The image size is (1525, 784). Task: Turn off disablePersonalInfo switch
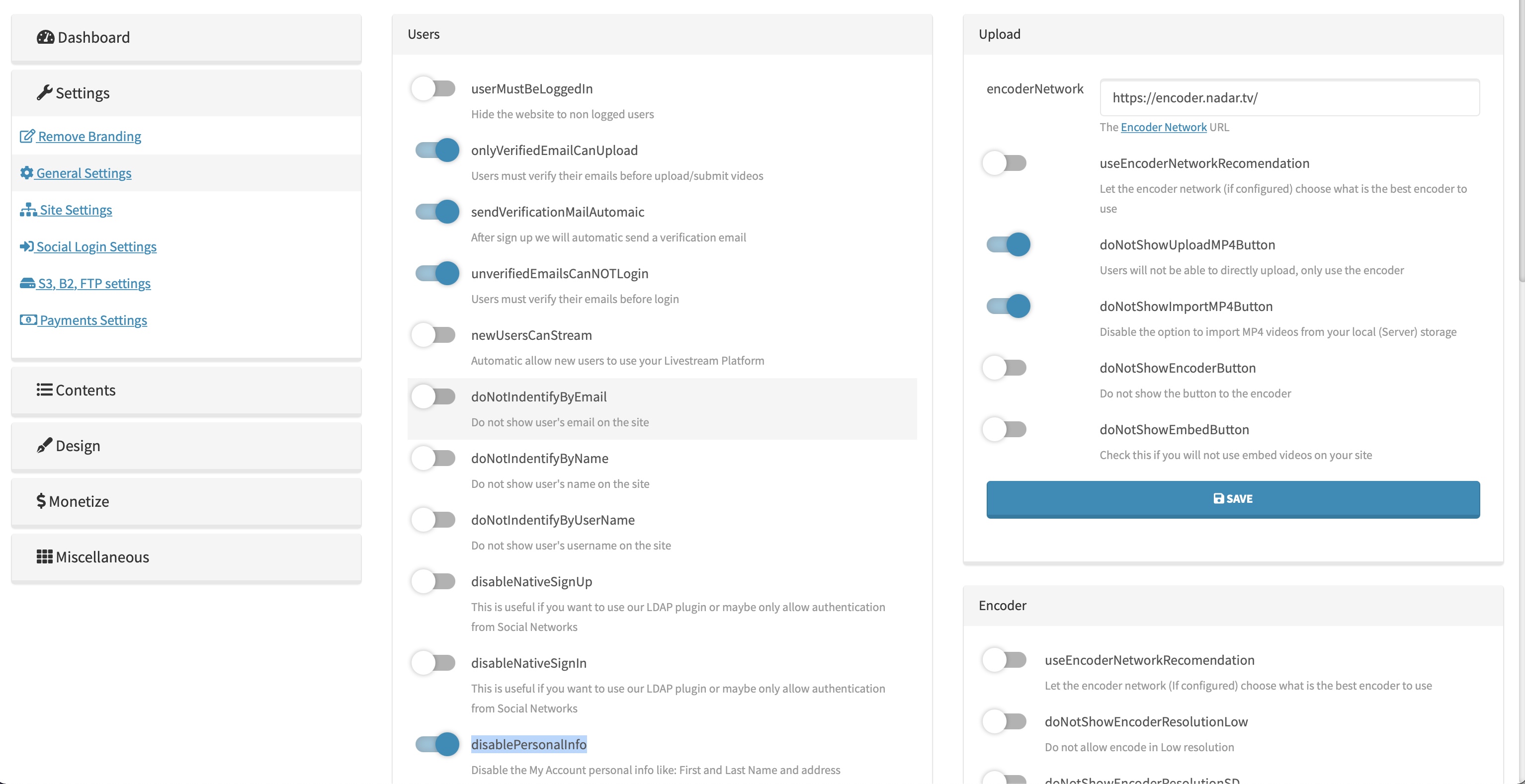(x=437, y=744)
